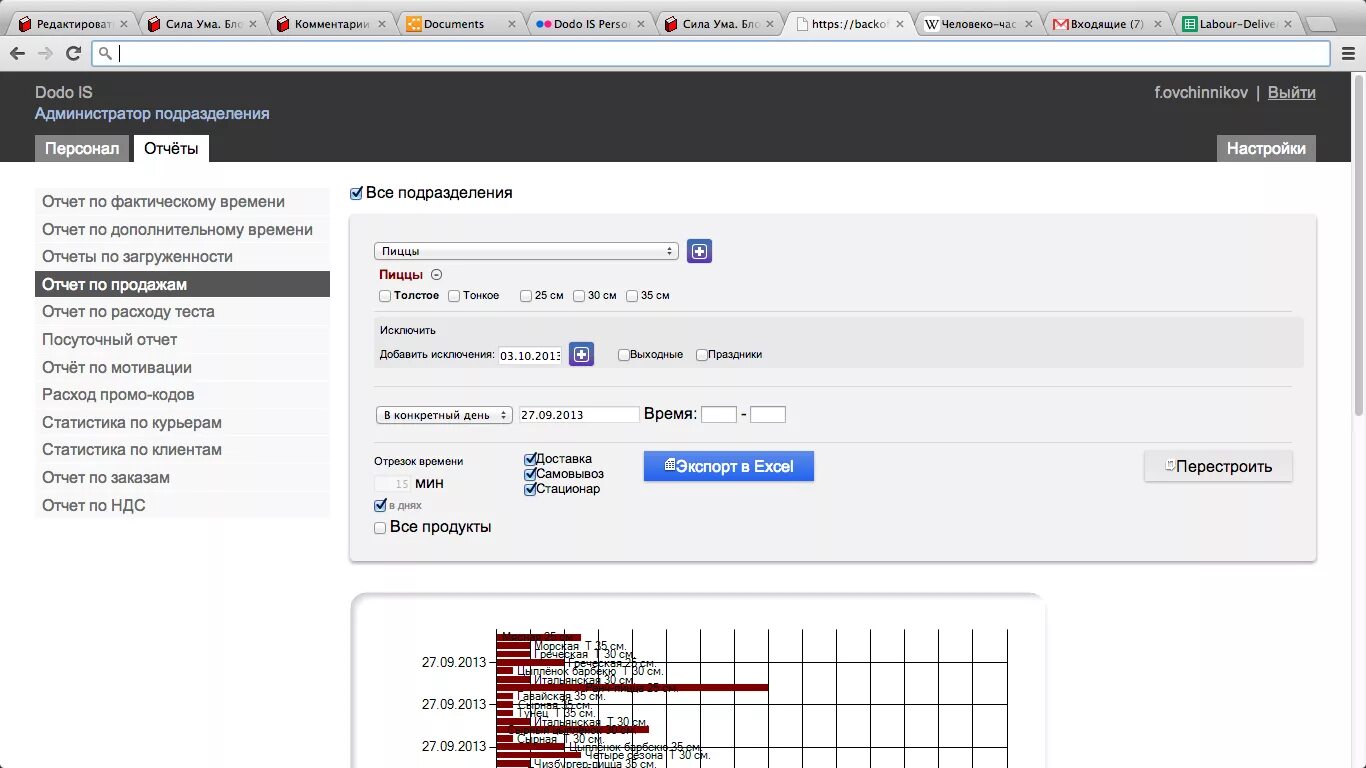Viewport: 1366px width, 768px height.
Task: Go back using the browser back arrow
Action: tap(17, 54)
